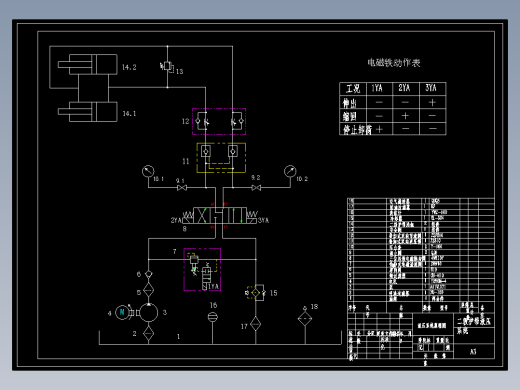Select the yellow dashed check valve block 11

(221, 158)
